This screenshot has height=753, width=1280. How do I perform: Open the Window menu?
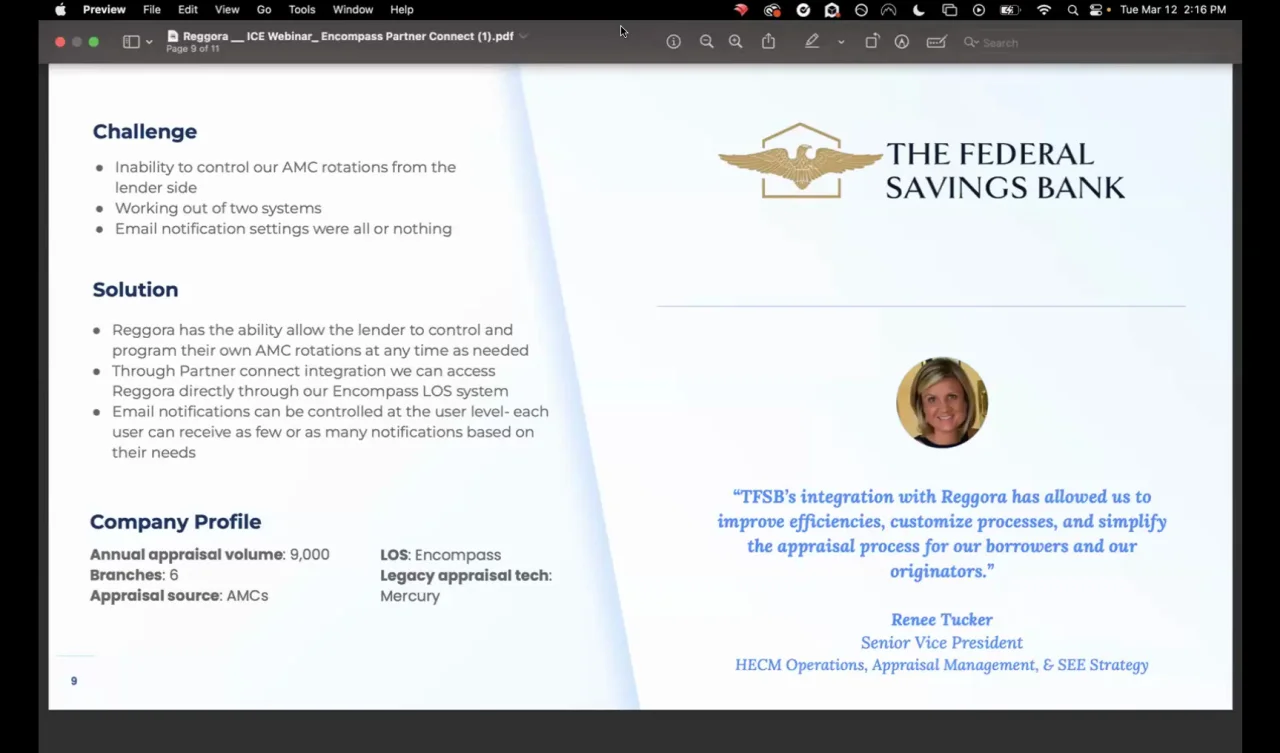click(x=353, y=10)
